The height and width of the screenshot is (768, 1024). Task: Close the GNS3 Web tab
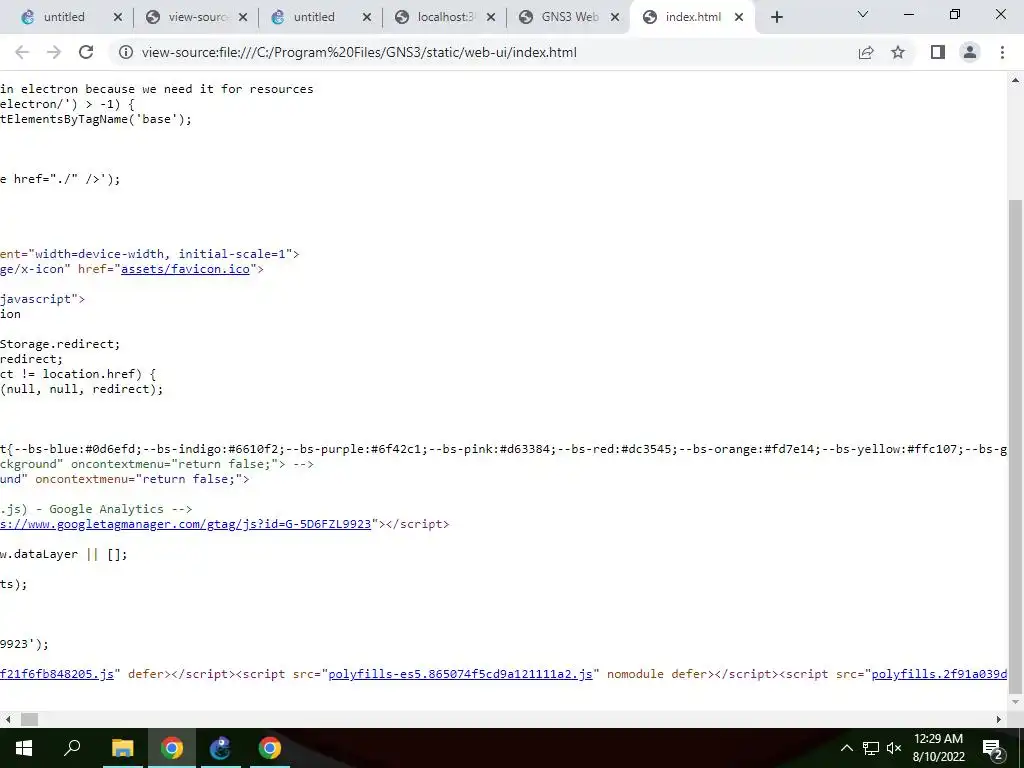615,17
